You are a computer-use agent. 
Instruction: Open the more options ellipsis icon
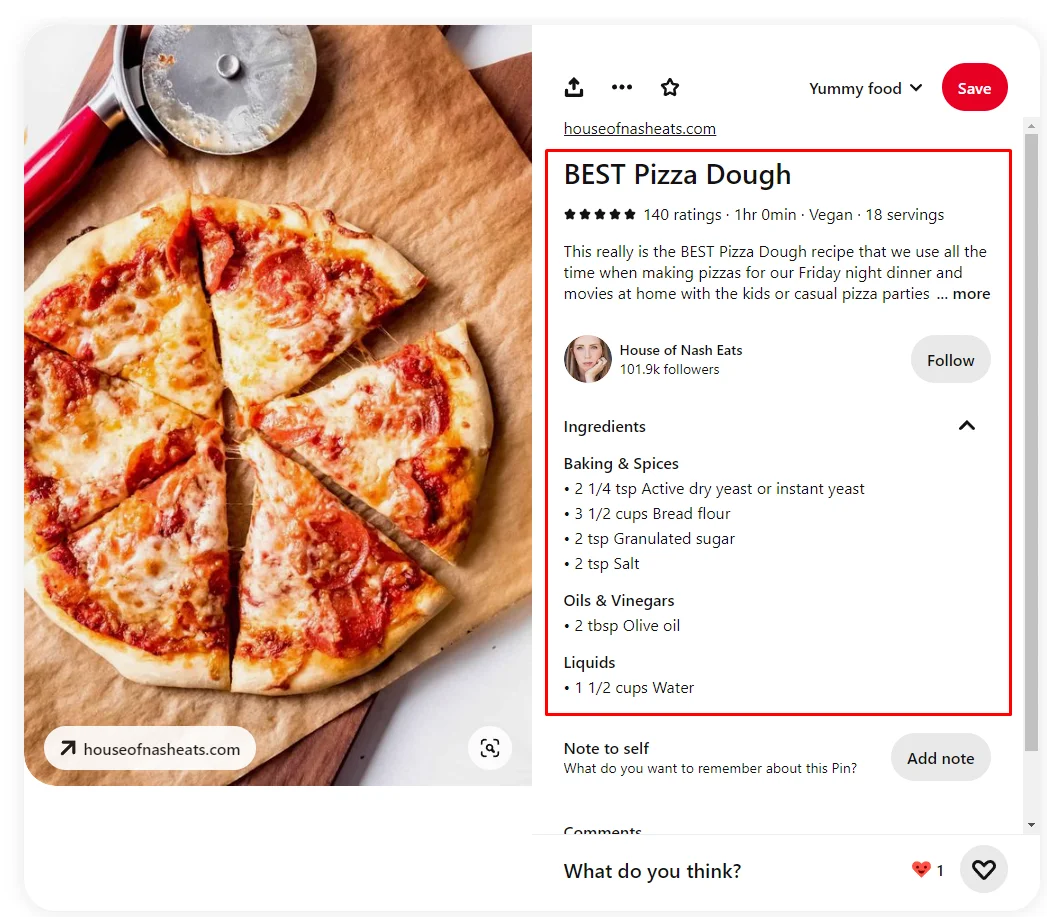pos(622,87)
